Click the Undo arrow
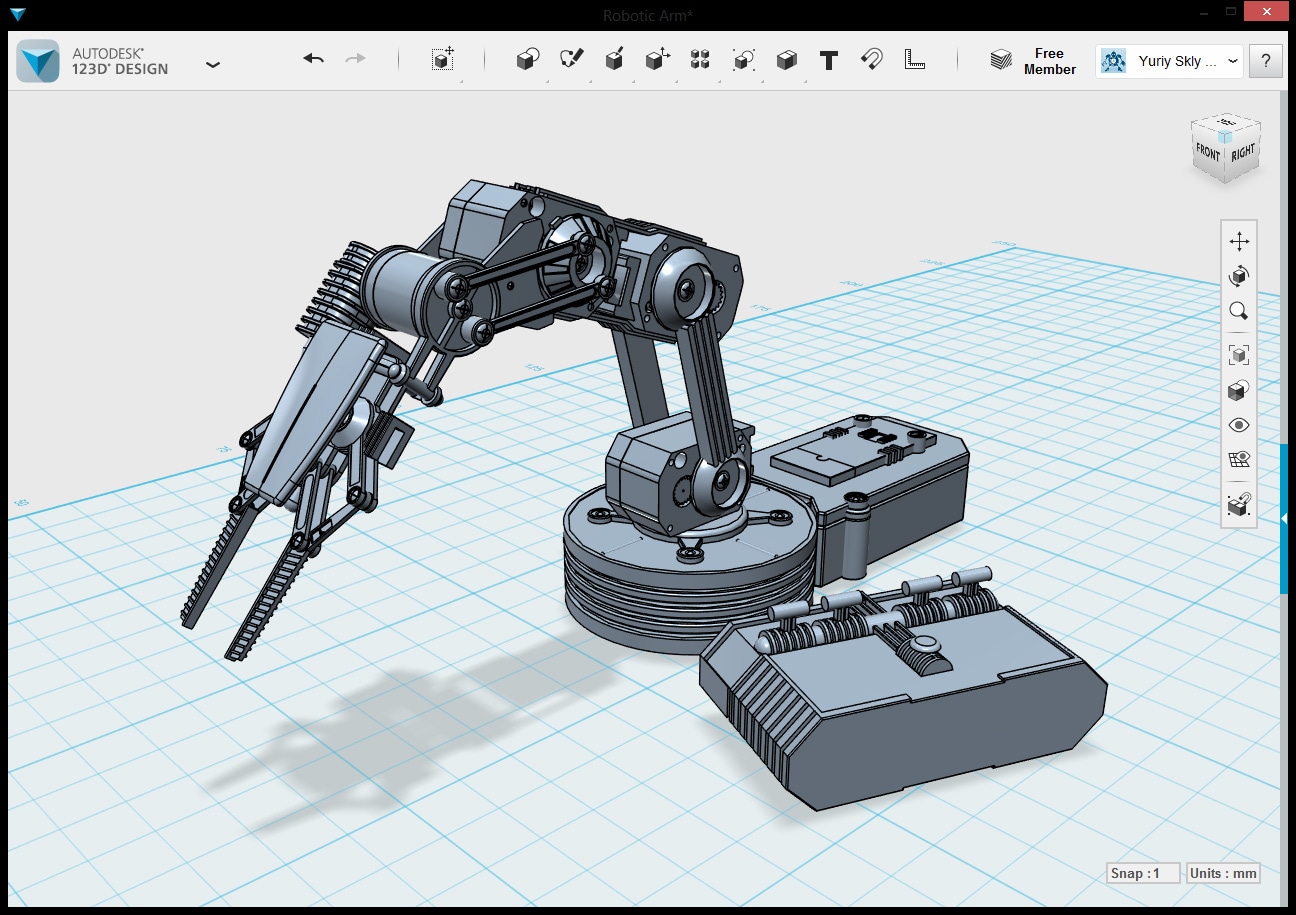This screenshot has height=915, width=1296. click(x=314, y=60)
